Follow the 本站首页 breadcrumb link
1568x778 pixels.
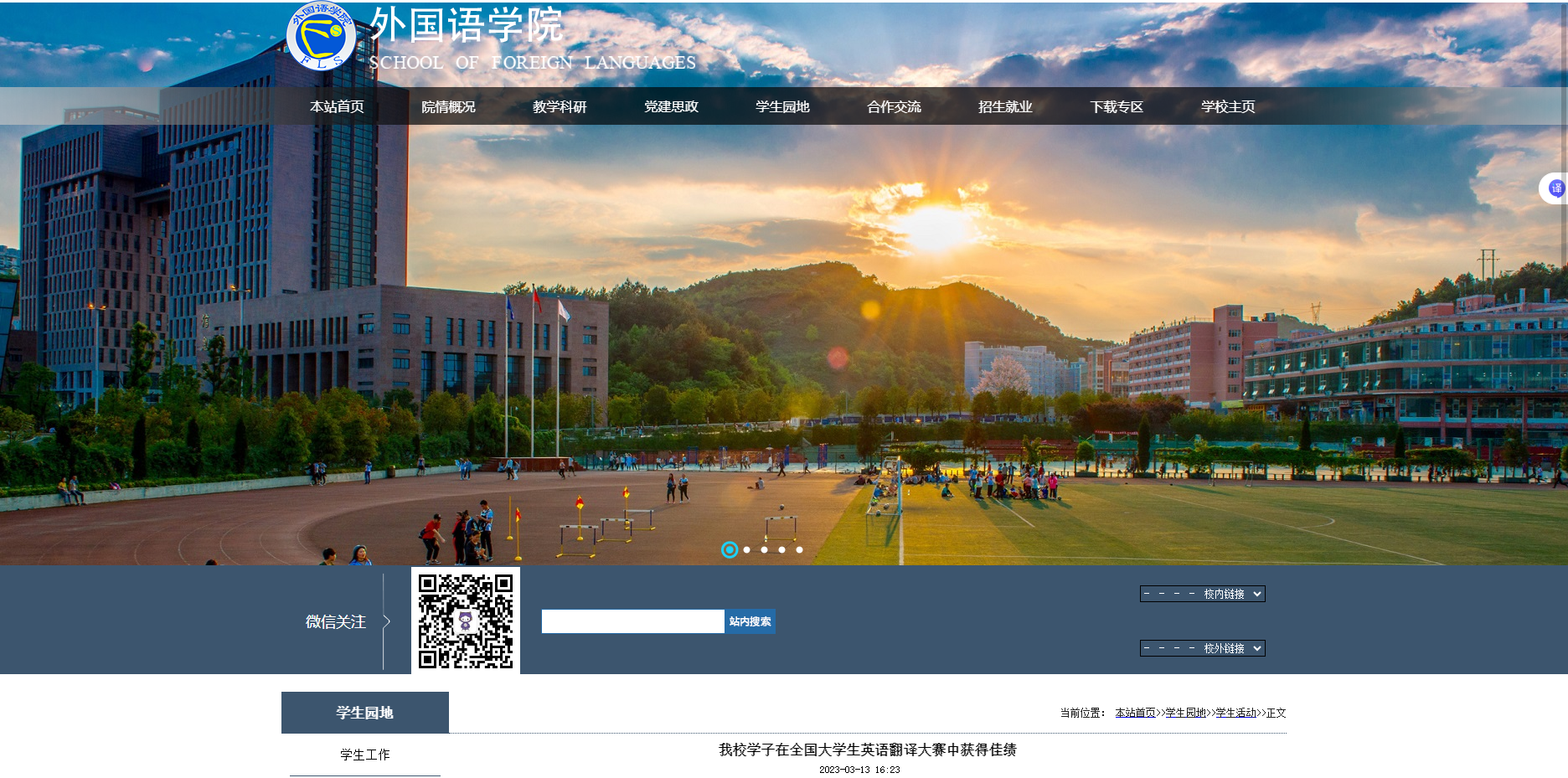(x=1135, y=713)
